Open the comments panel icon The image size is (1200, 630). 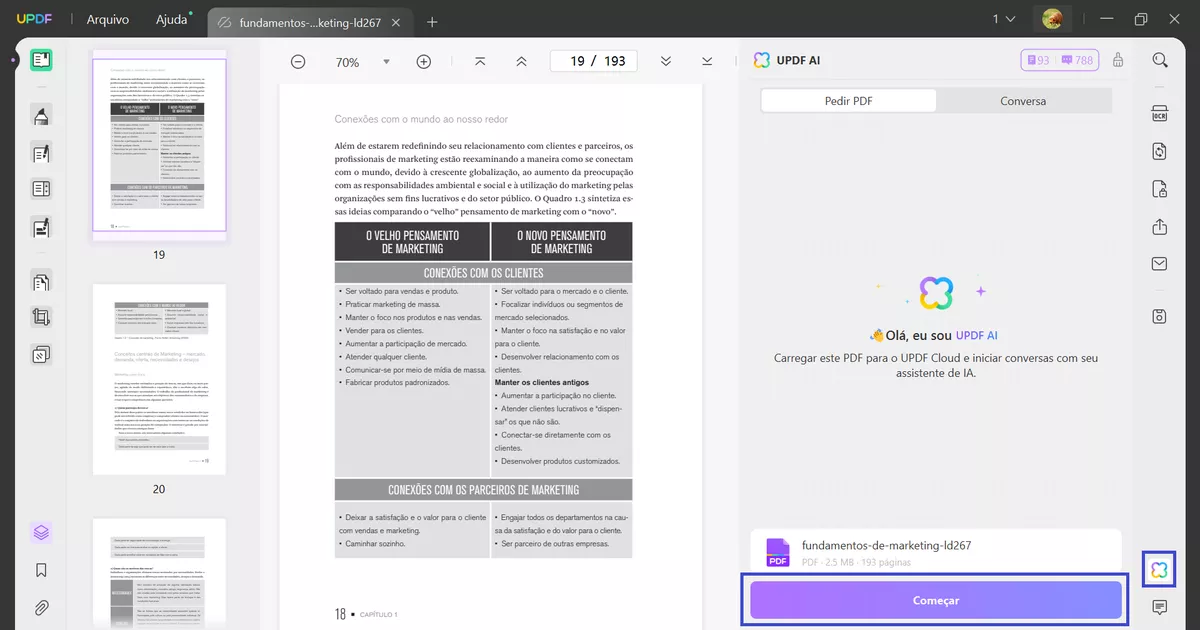tap(1160, 607)
